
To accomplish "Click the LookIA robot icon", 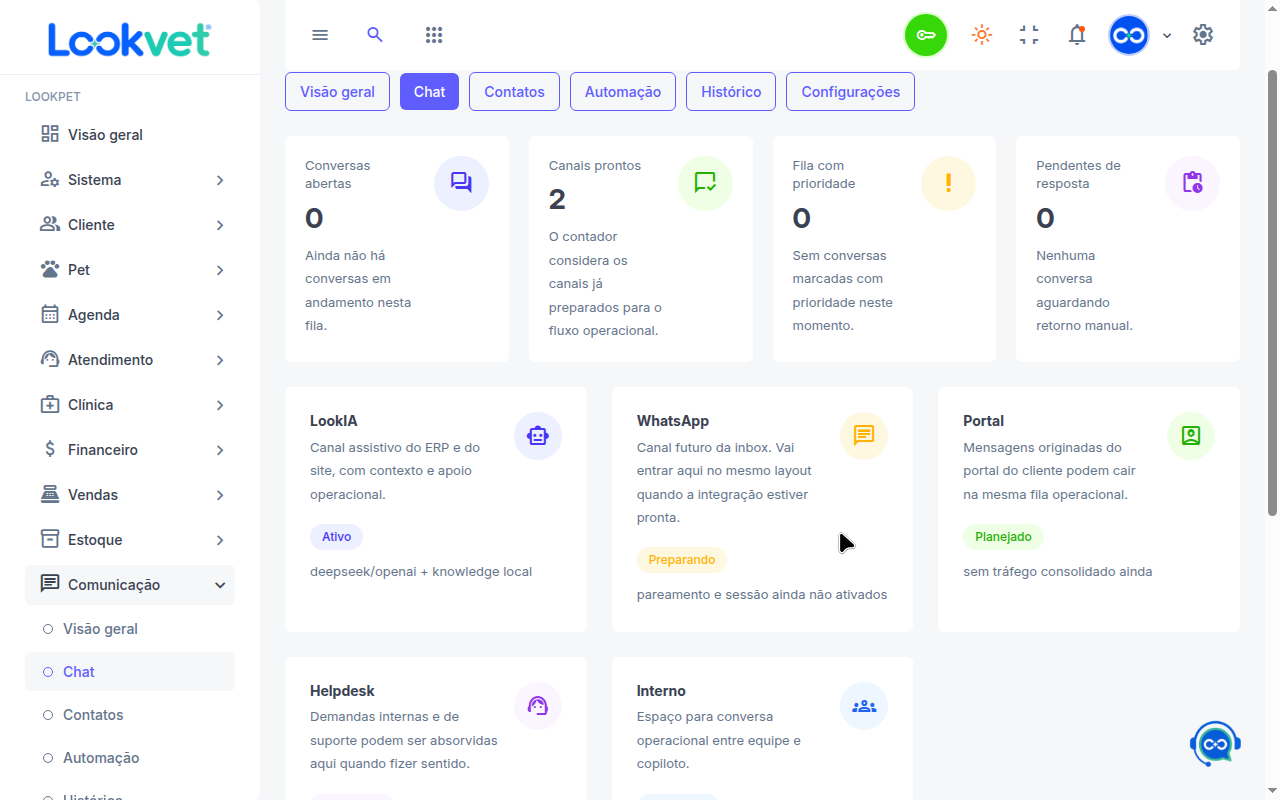I will (x=538, y=436).
